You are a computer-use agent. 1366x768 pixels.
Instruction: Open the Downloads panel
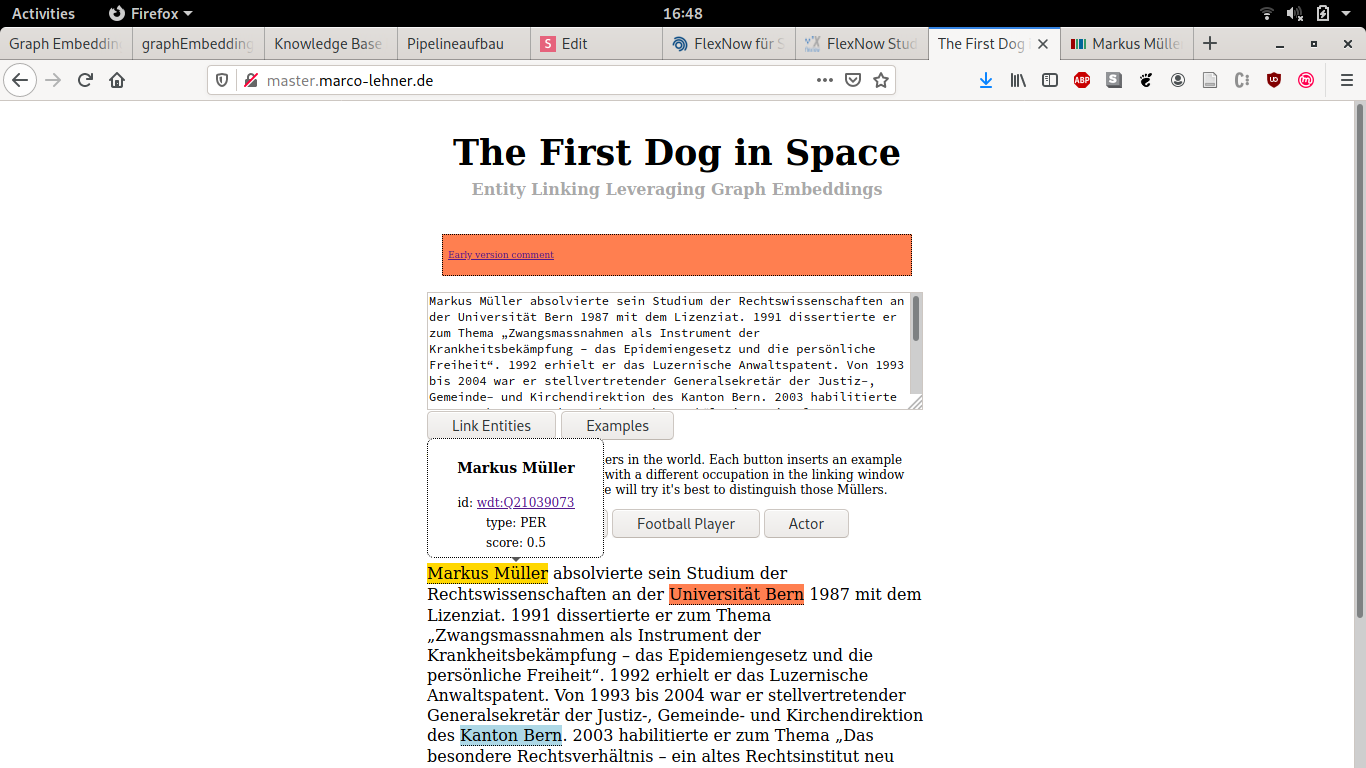click(x=986, y=80)
